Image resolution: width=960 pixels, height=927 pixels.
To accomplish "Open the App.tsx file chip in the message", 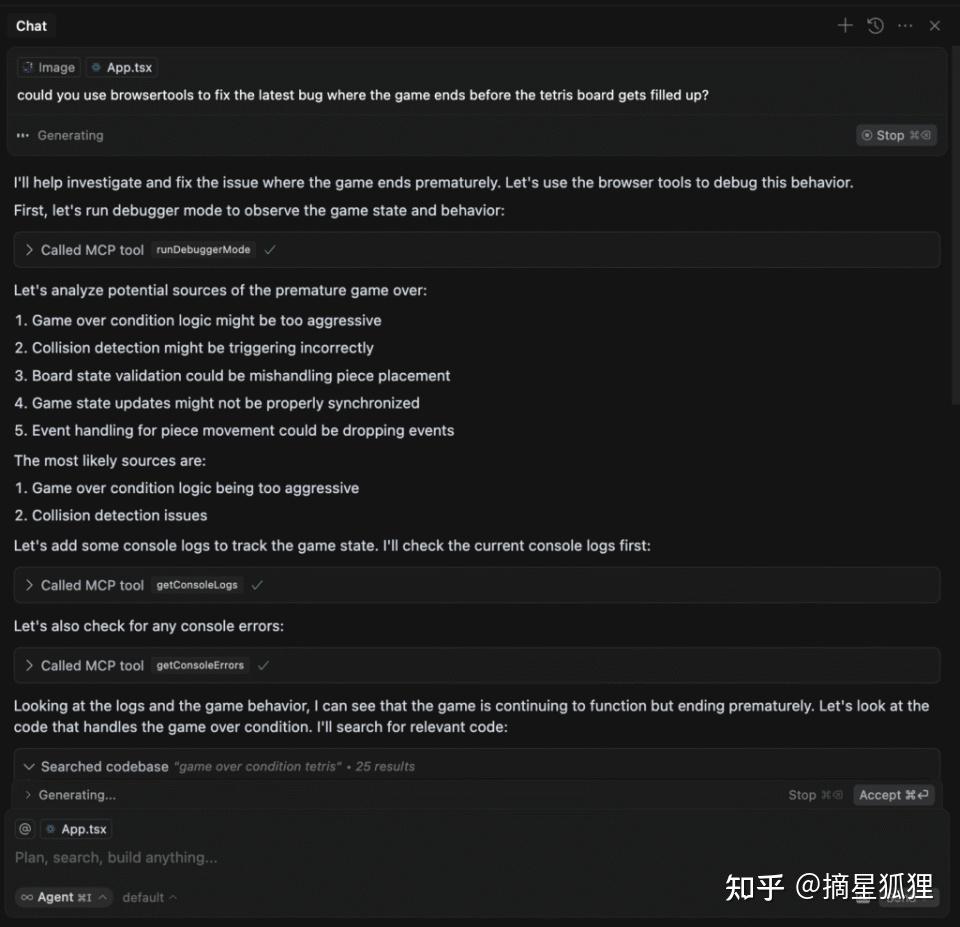I will click(122, 67).
